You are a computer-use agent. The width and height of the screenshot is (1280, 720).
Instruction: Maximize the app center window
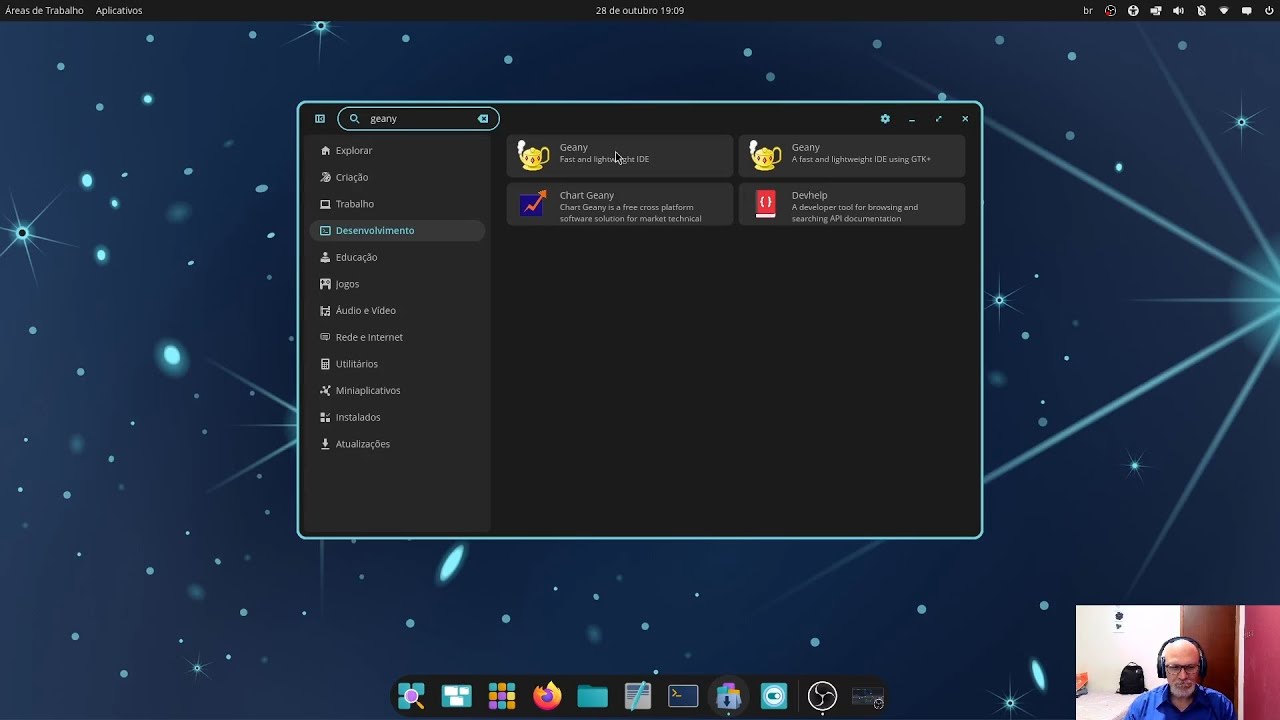point(938,119)
